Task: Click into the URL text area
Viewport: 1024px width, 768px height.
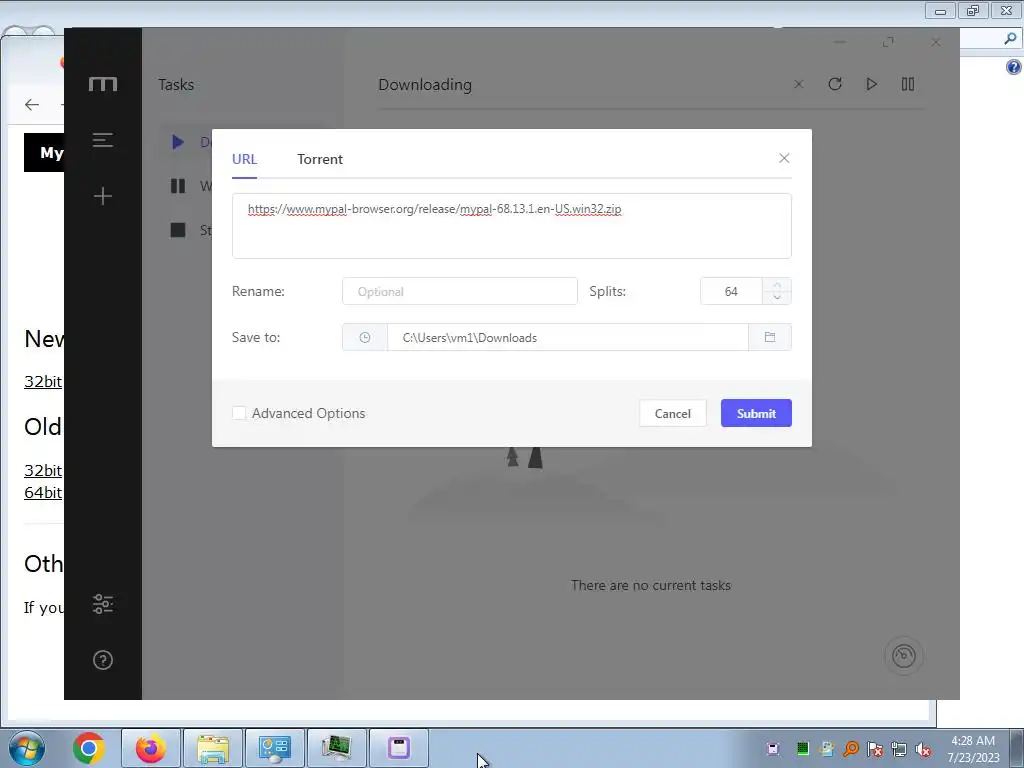Action: (511, 226)
